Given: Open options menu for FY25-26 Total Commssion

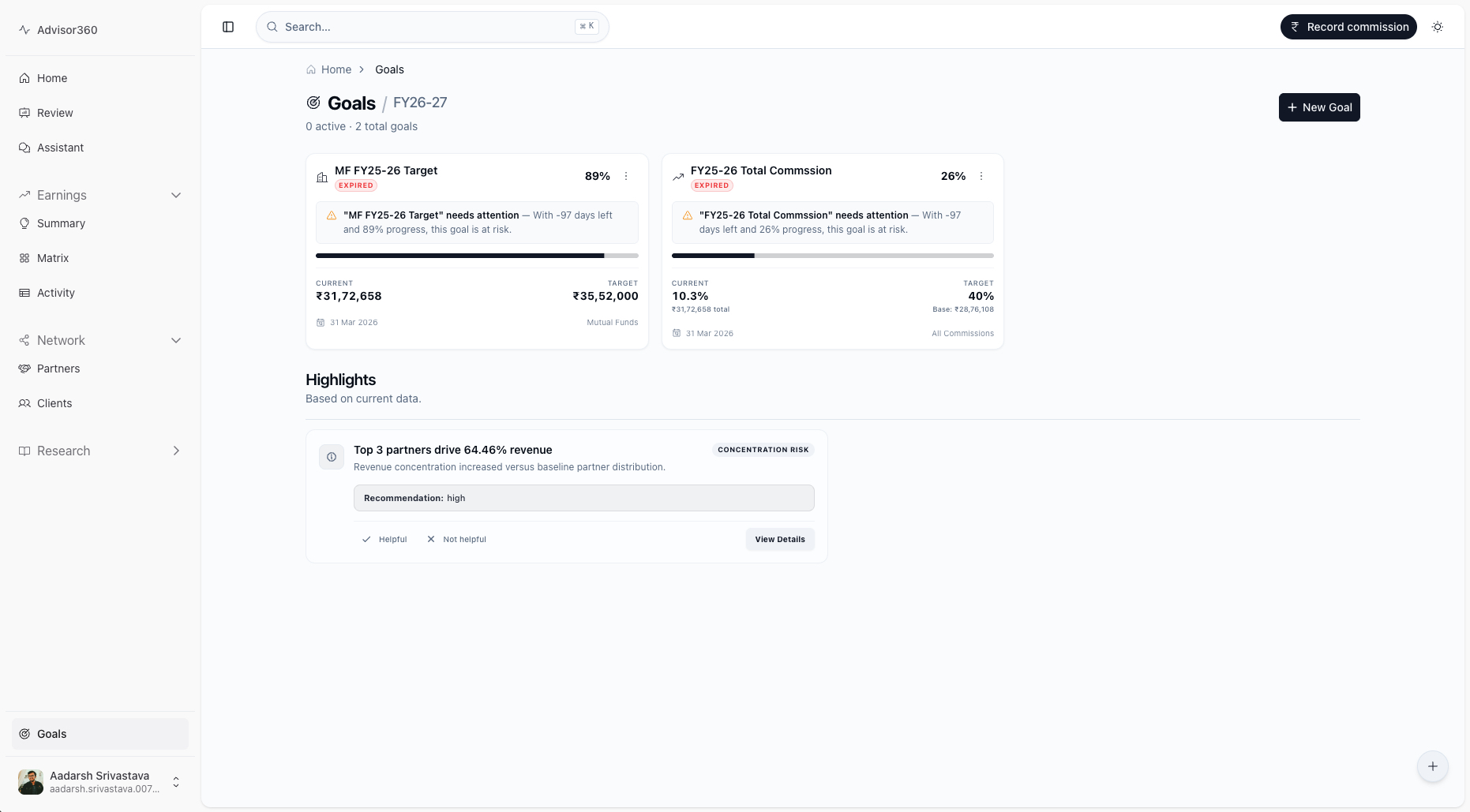Looking at the screenshot, I should (x=981, y=176).
